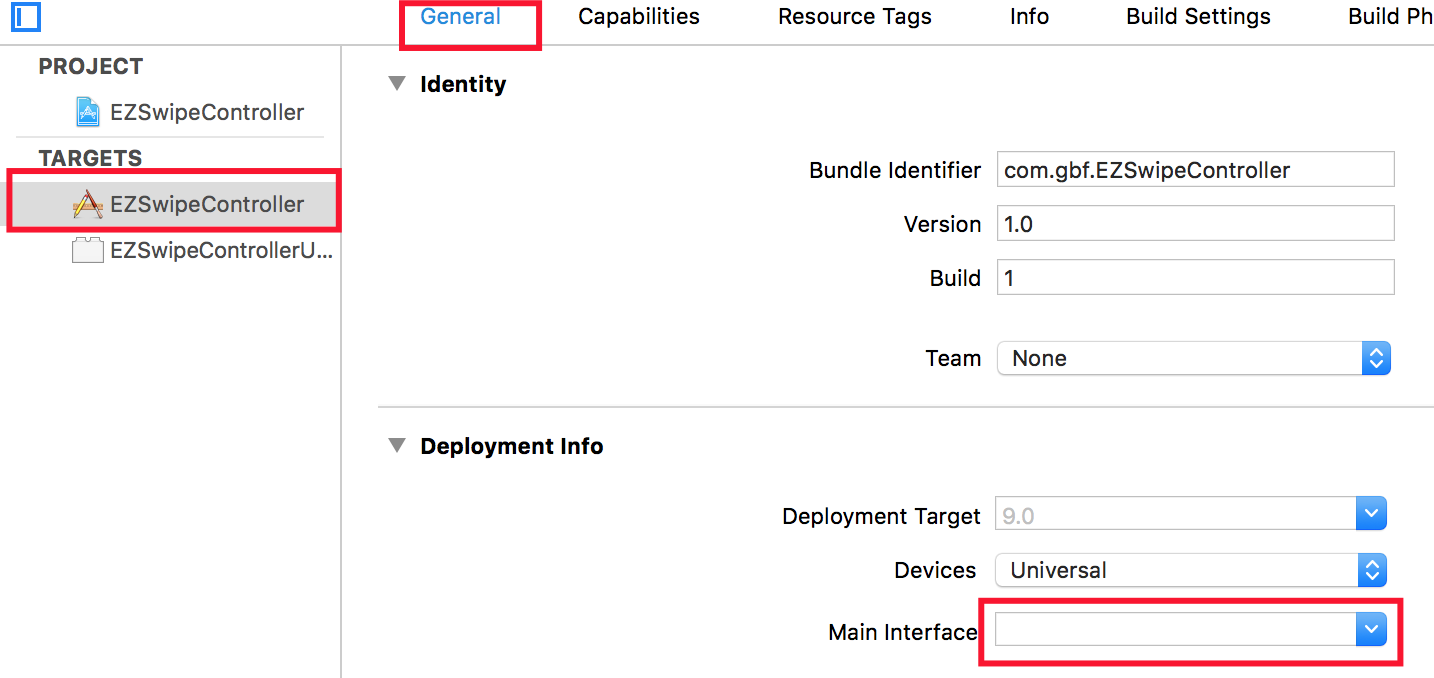Screen dimensions: 1434x678
Task: Open the Build Settings tab
Action: tap(1198, 17)
